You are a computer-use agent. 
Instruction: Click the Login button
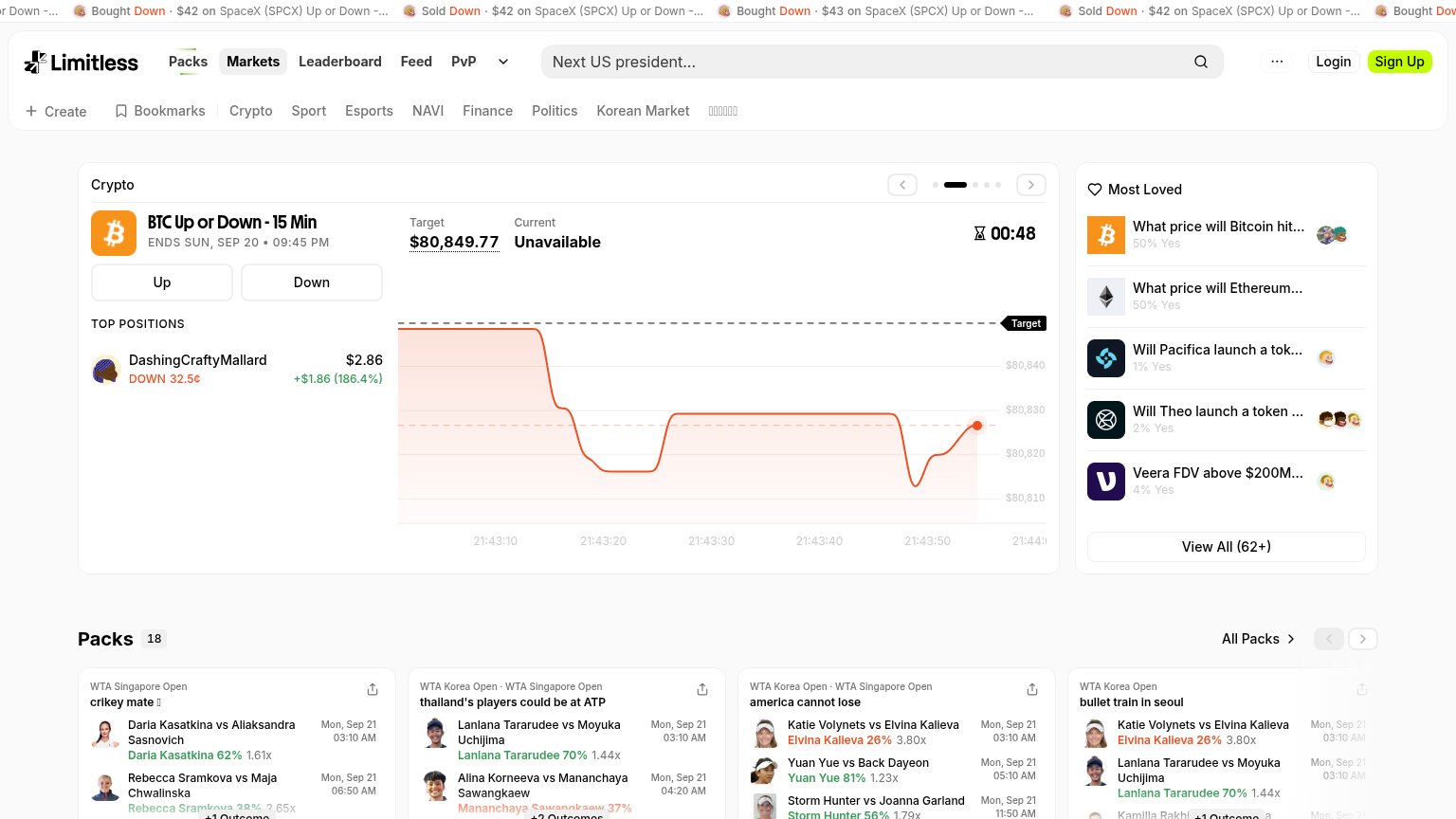[1334, 62]
